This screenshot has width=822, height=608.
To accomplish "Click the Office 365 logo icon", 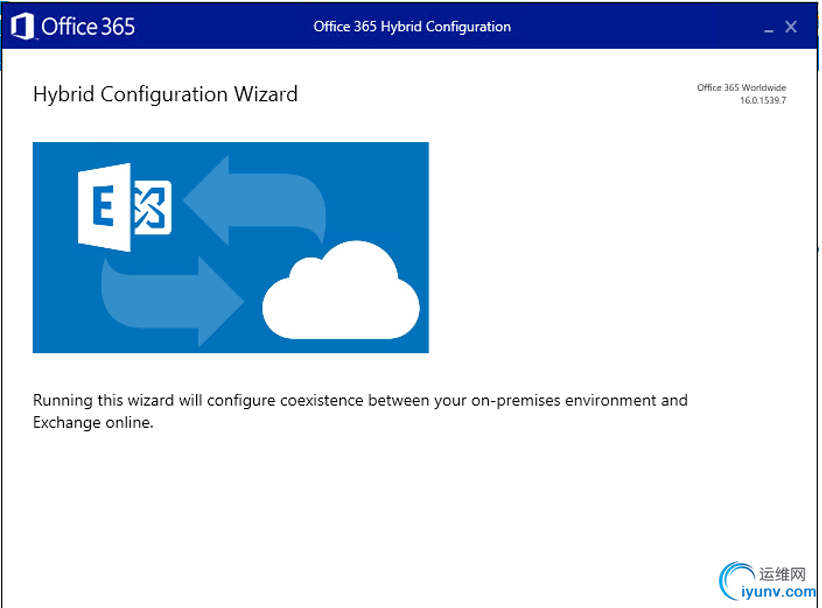I will 22,26.
